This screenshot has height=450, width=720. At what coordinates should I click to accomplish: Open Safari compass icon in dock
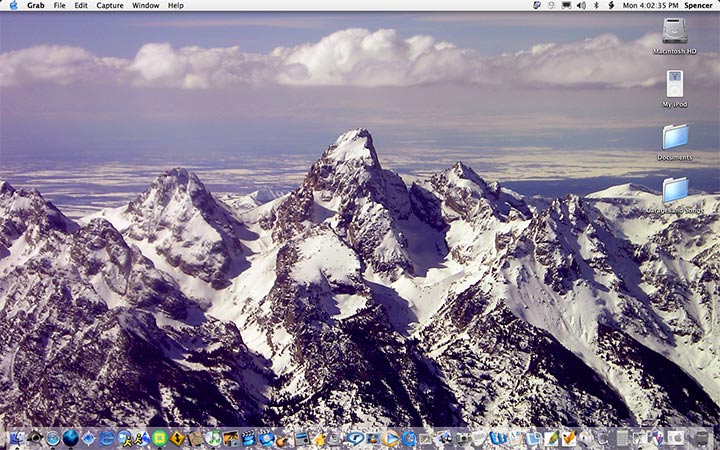(53, 439)
